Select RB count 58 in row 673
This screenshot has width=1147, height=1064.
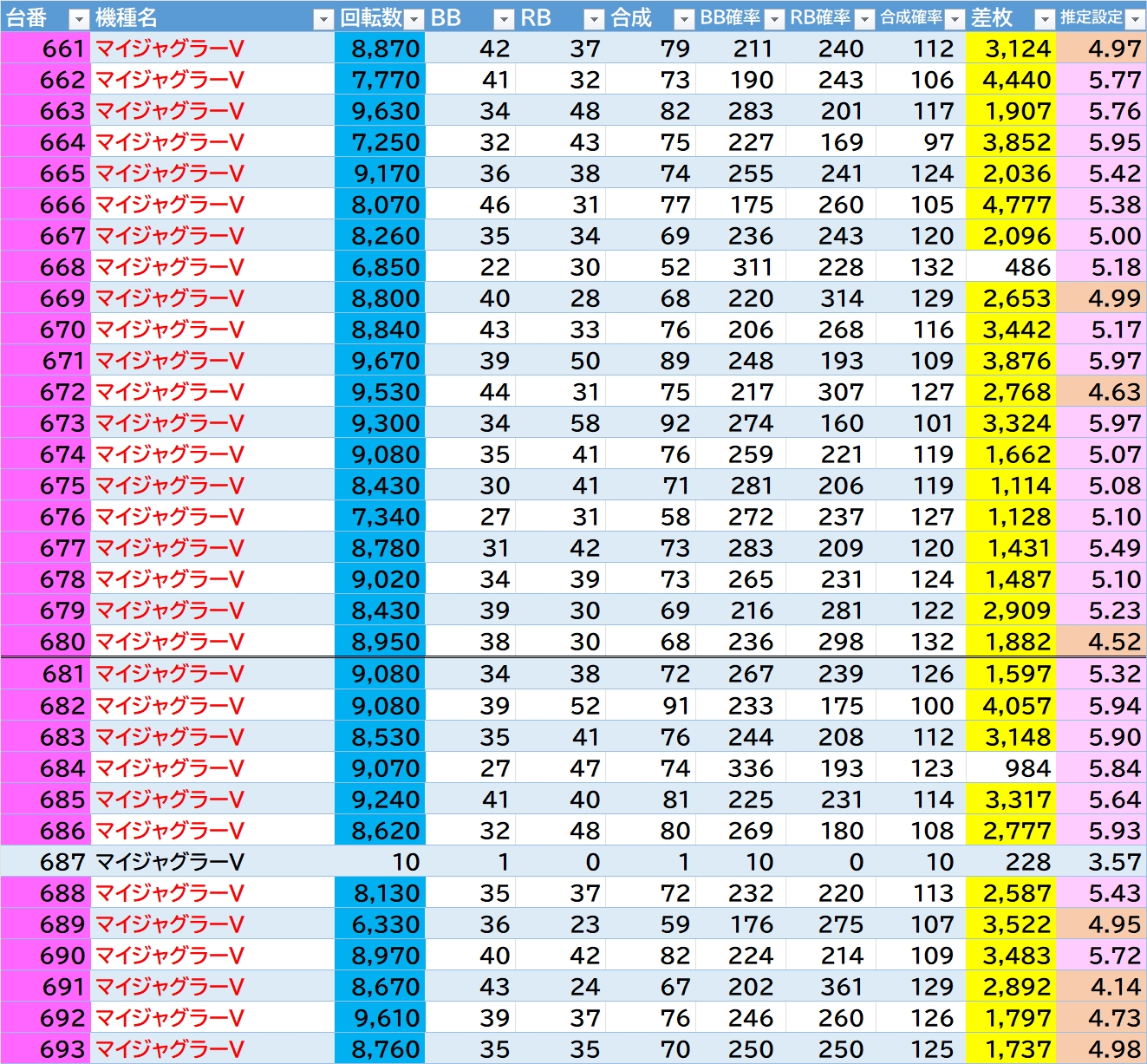point(560,423)
